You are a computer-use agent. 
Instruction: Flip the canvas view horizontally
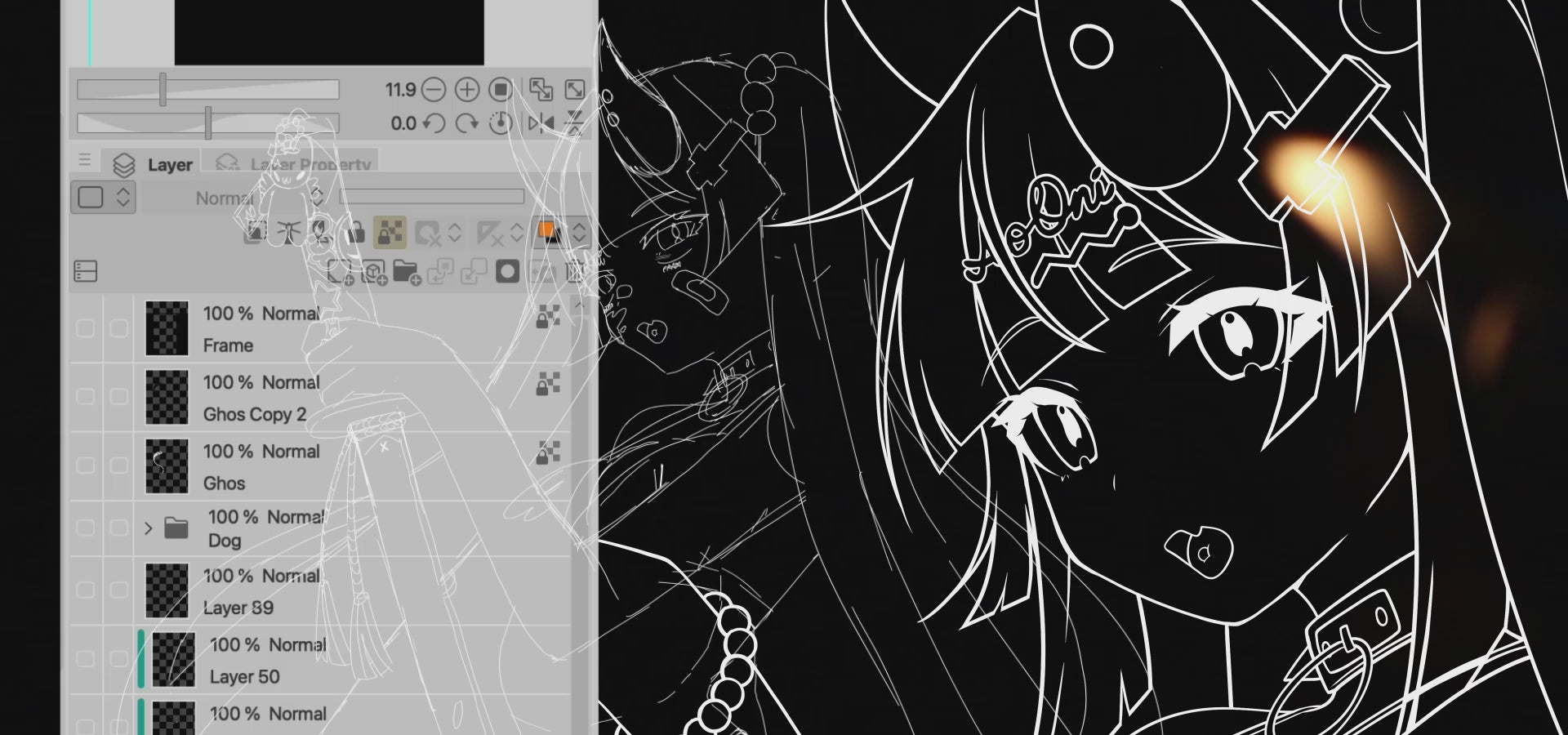pyautogui.click(x=540, y=123)
